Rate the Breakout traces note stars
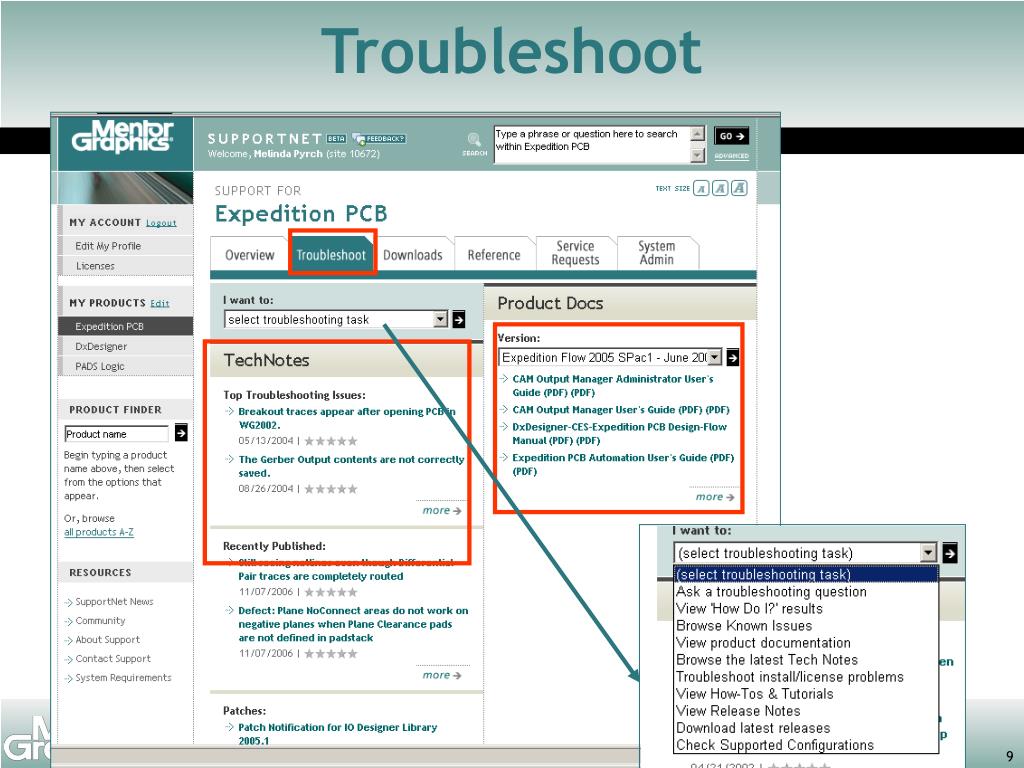Screen dimensions: 1024x768 point(331,441)
